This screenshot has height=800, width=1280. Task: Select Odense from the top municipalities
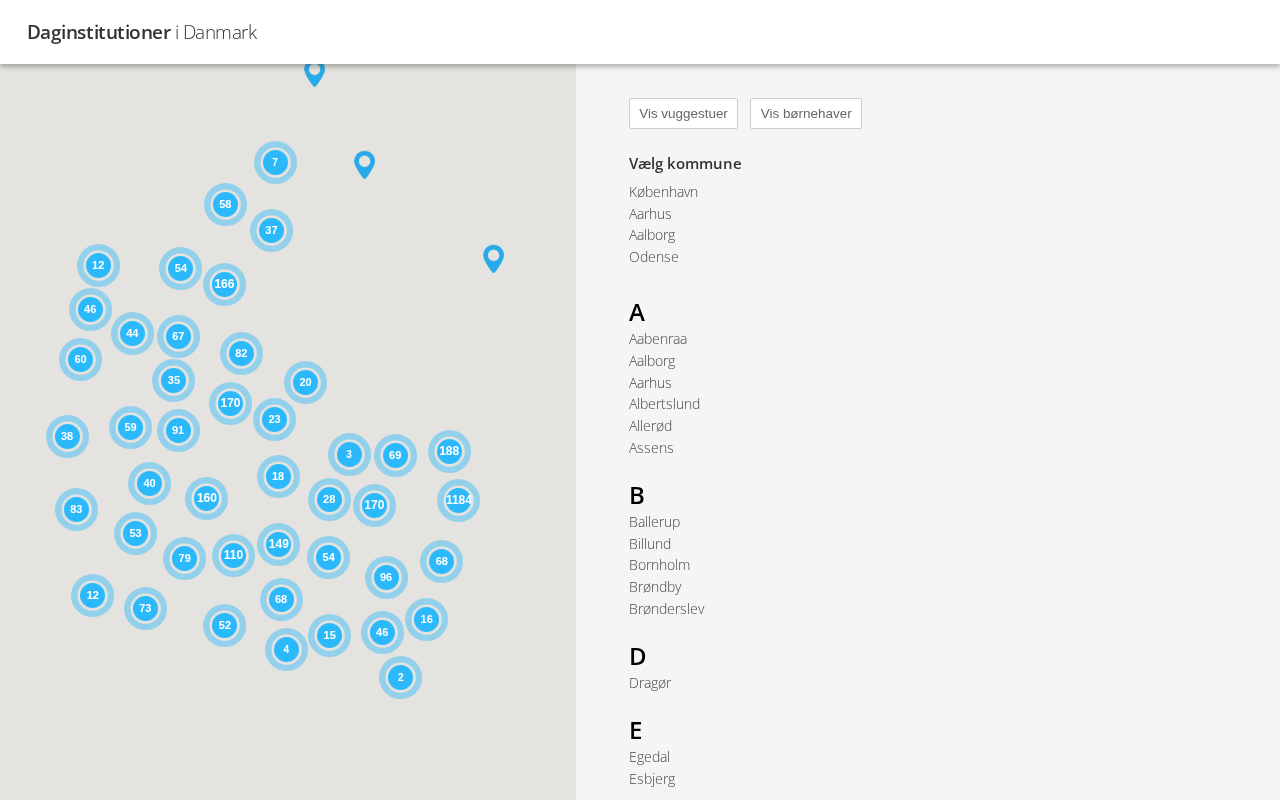pyautogui.click(x=653, y=257)
